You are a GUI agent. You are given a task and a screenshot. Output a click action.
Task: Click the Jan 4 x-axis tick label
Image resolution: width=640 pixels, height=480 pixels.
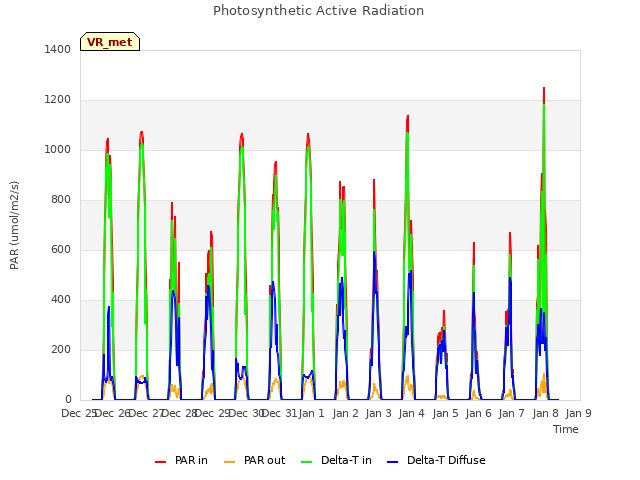[x=411, y=413]
